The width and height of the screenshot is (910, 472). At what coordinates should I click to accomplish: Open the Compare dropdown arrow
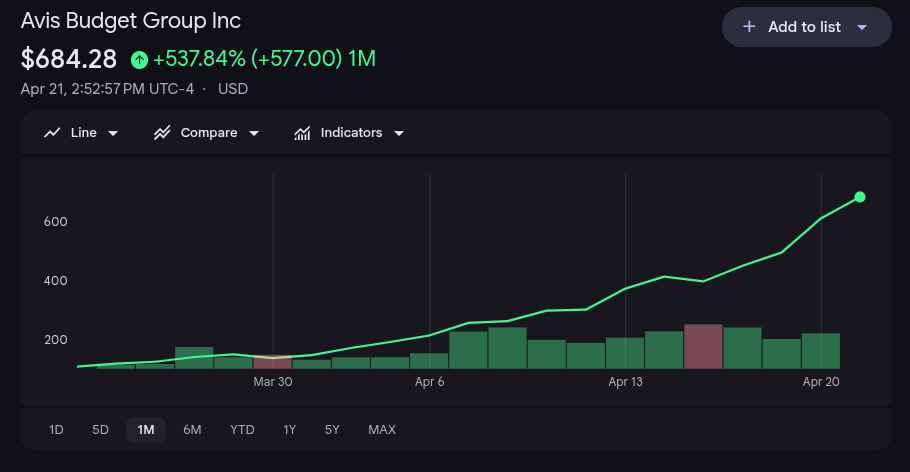coord(253,133)
